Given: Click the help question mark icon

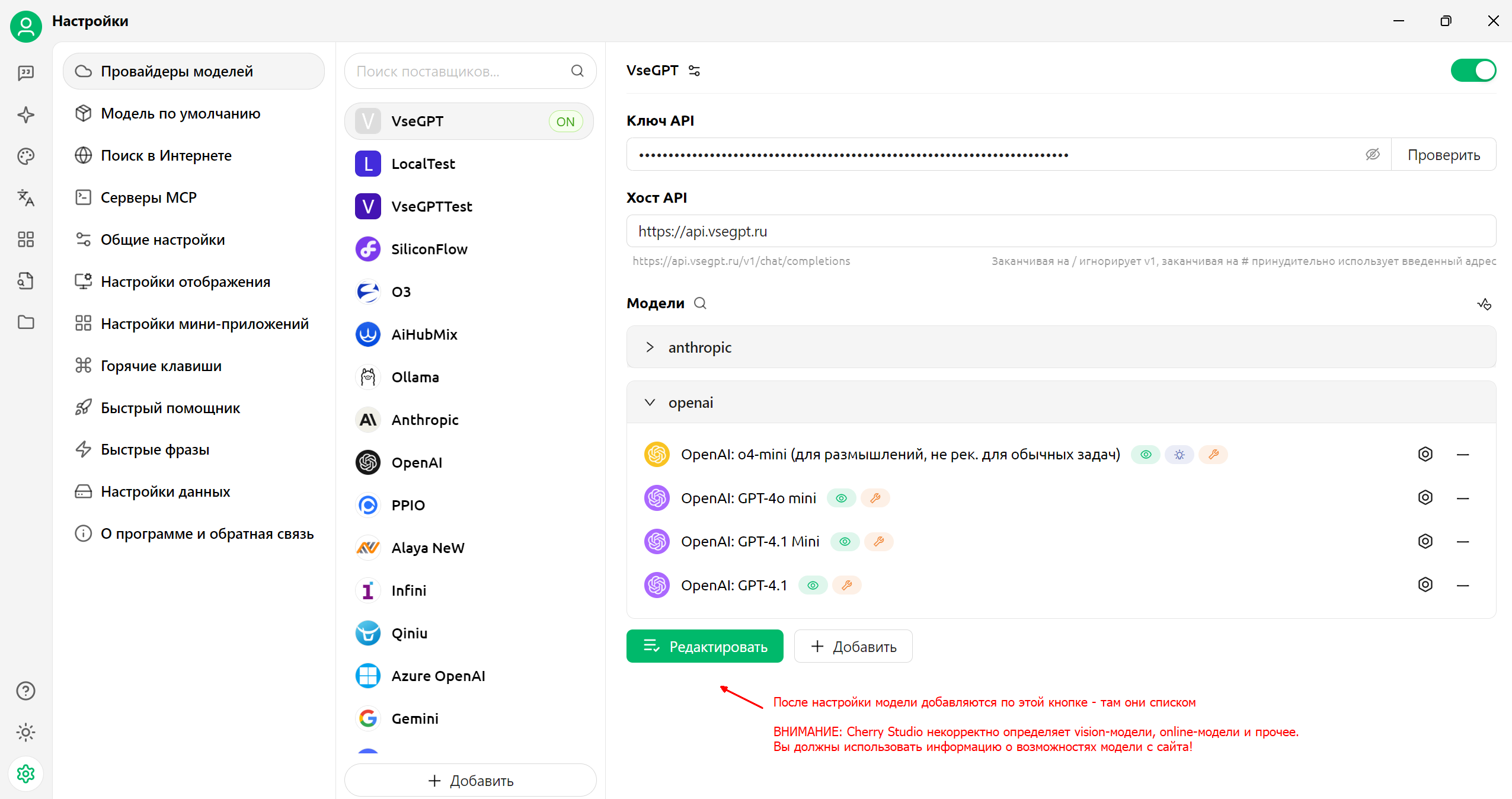Looking at the screenshot, I should coord(26,691).
